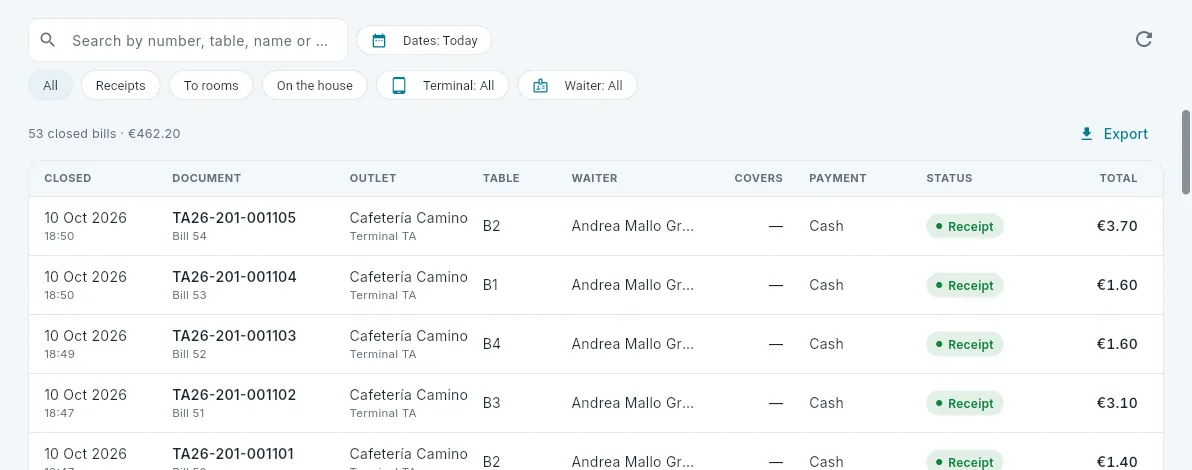Click Cash payment of Bill 54

(x=826, y=226)
